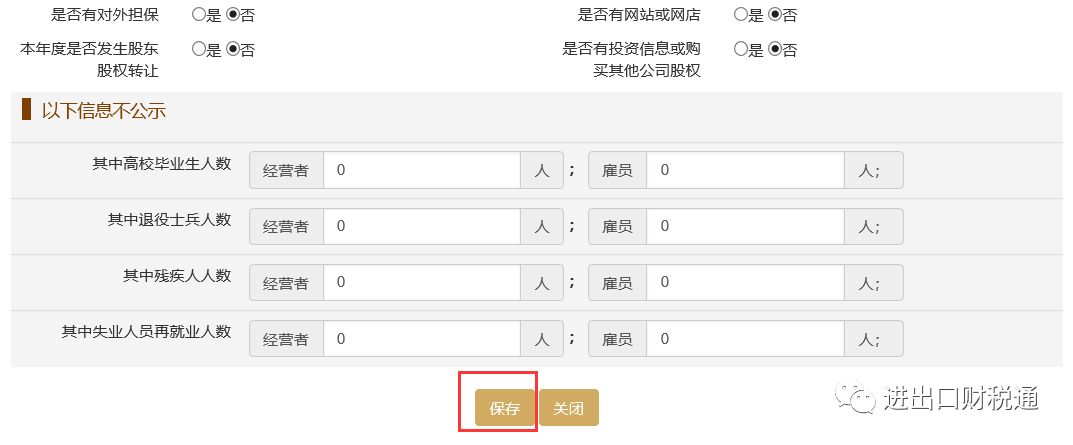Select 否 for 本年度是否发生股东股权转让
This screenshot has width=1073, height=445.
tap(233, 49)
